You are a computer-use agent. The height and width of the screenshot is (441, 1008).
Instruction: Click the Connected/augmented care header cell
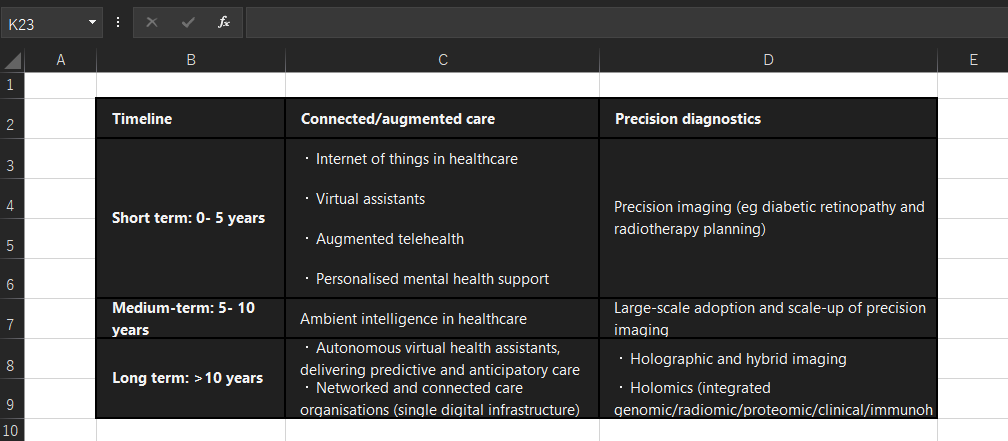442,119
